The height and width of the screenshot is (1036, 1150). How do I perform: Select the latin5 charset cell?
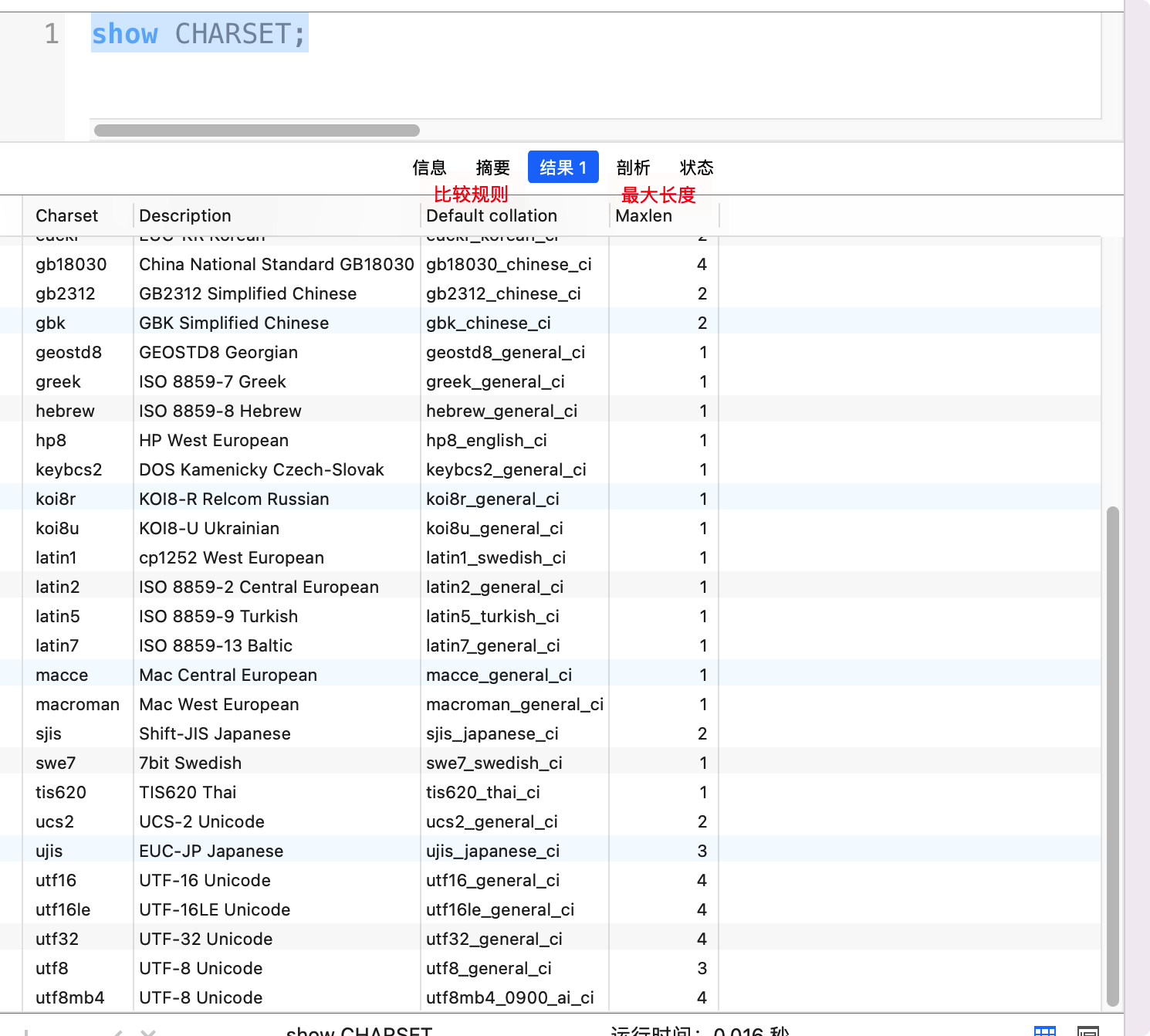pyautogui.click(x=58, y=616)
